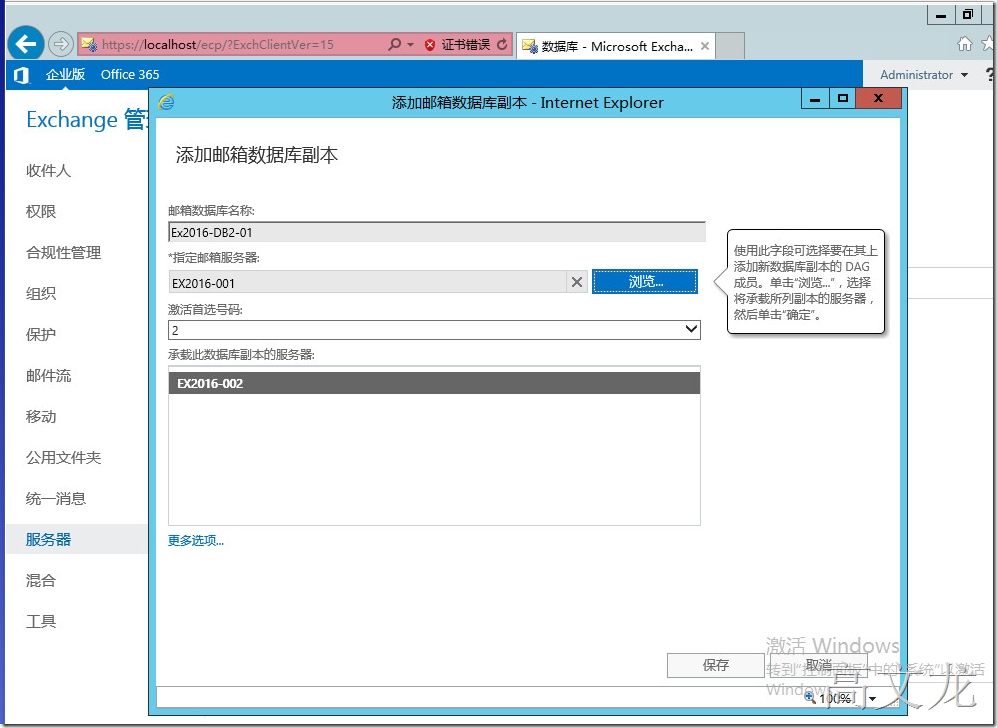Open the new blank browser tab

coord(730,46)
